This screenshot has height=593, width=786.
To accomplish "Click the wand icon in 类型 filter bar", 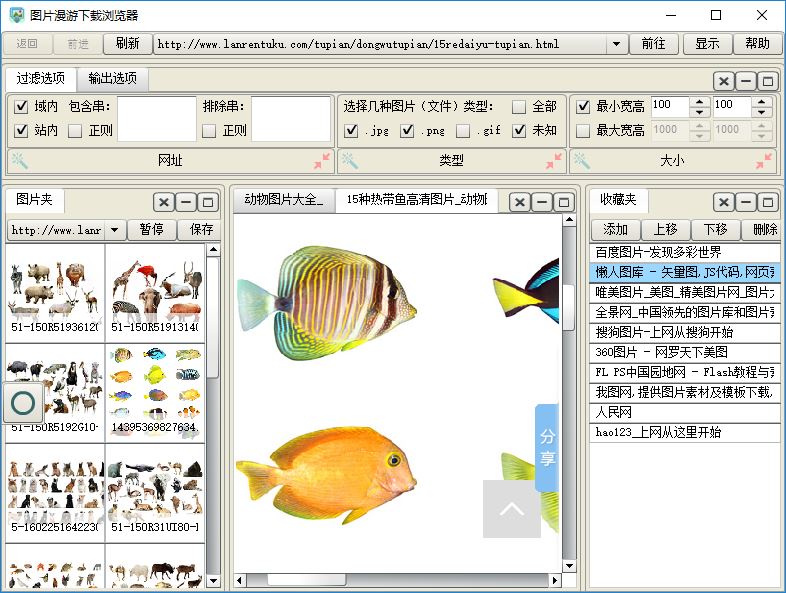I will [x=350, y=161].
